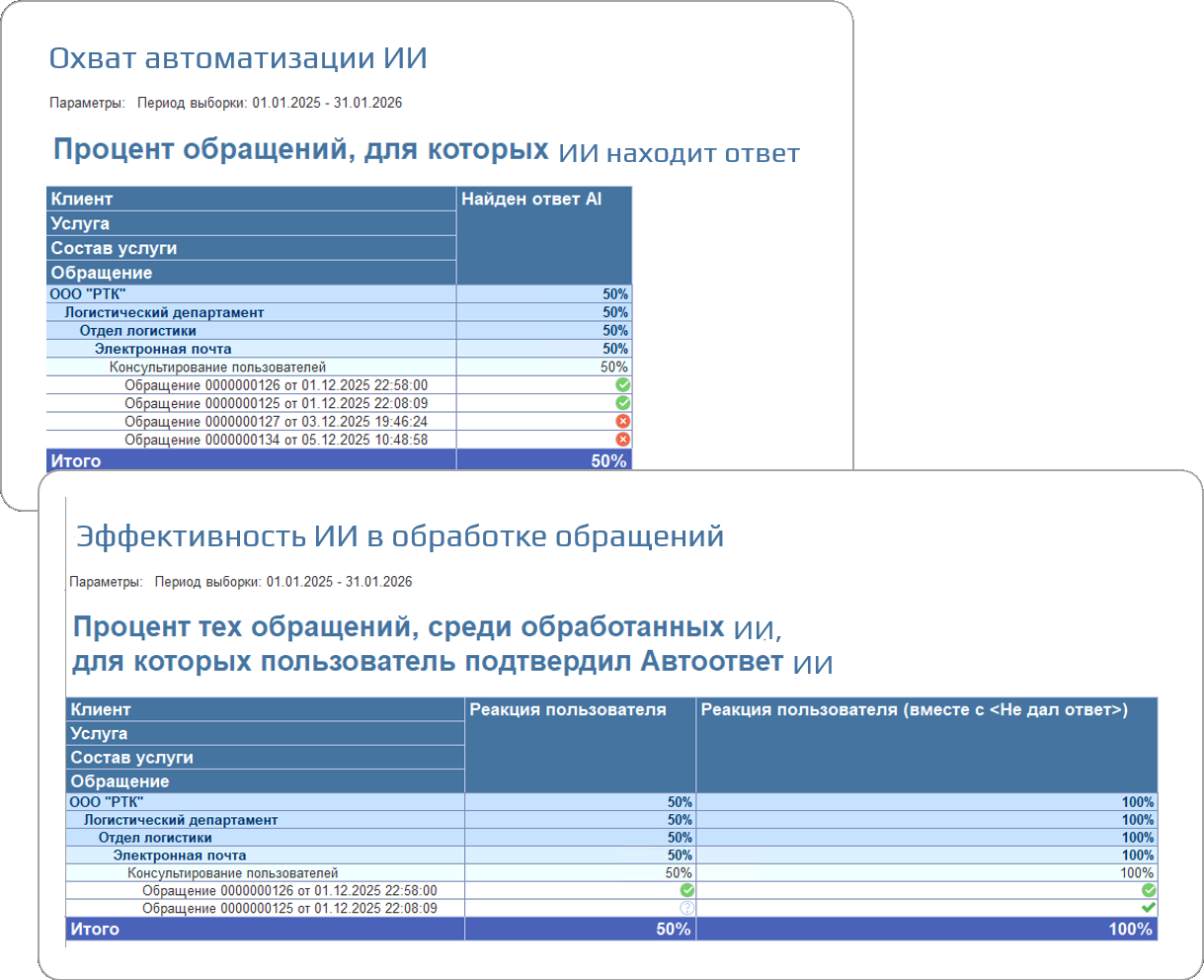The width and height of the screenshot is (1204, 980).
Task: Open Обращение 0000000134 от 05.12.2025 row
Action: [339, 440]
